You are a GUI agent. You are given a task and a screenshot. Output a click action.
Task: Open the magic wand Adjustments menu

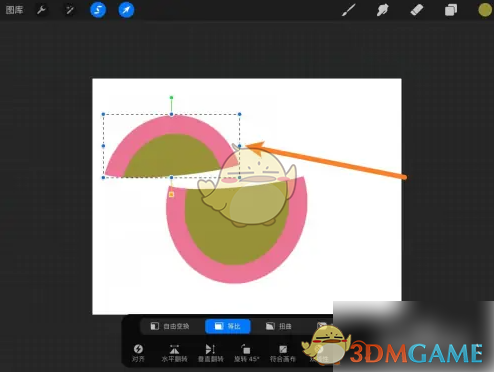70,10
